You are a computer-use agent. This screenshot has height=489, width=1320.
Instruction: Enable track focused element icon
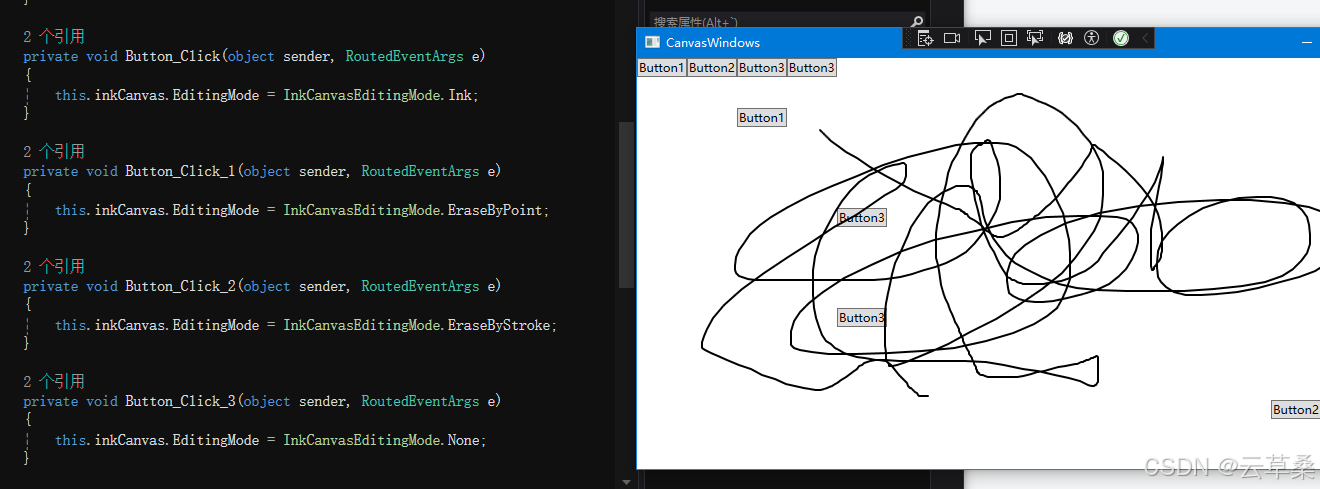coord(1035,38)
